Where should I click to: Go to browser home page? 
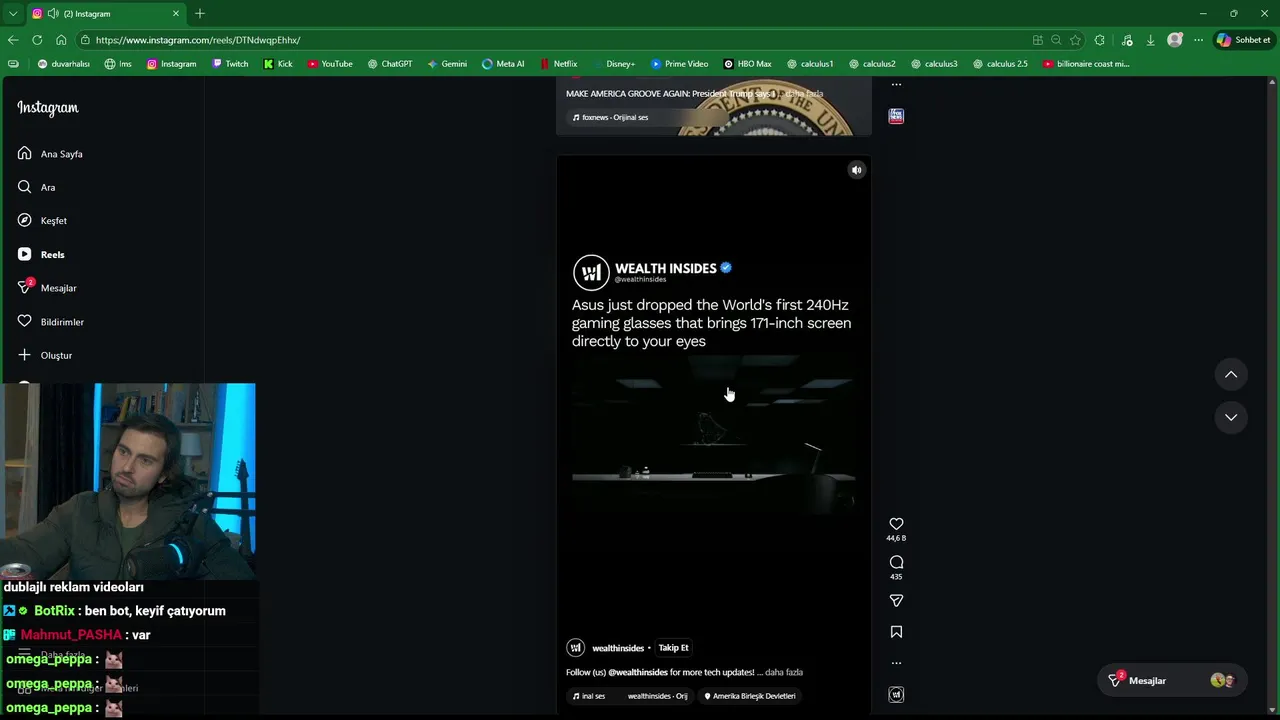pos(61,40)
